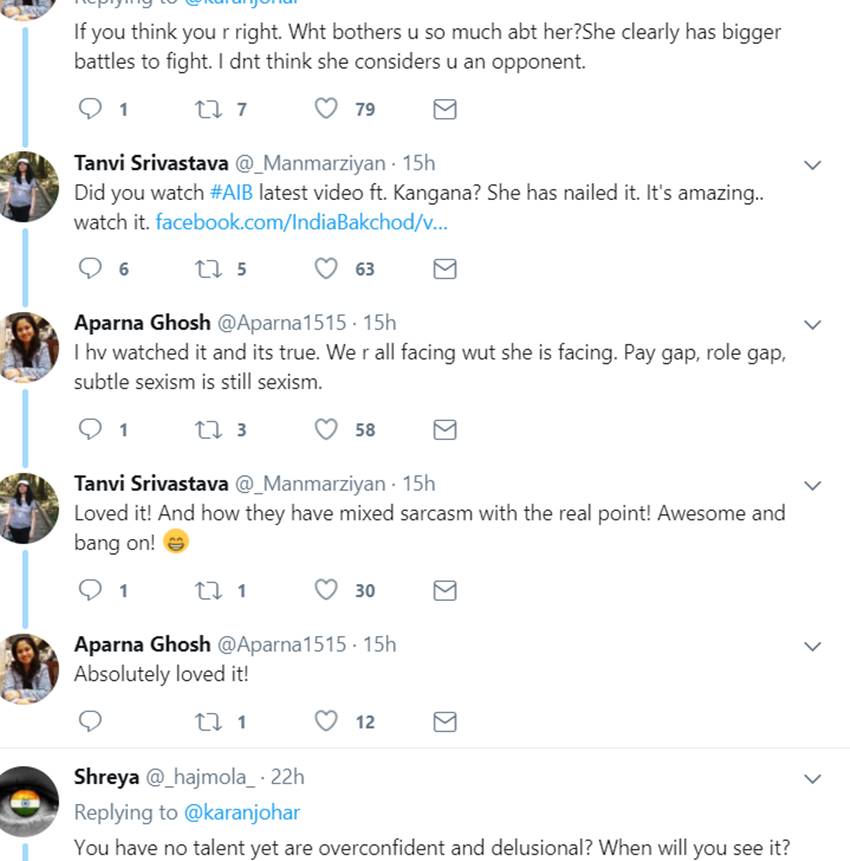Retweet the 'bigger battles to fight' tweet

(x=209, y=108)
